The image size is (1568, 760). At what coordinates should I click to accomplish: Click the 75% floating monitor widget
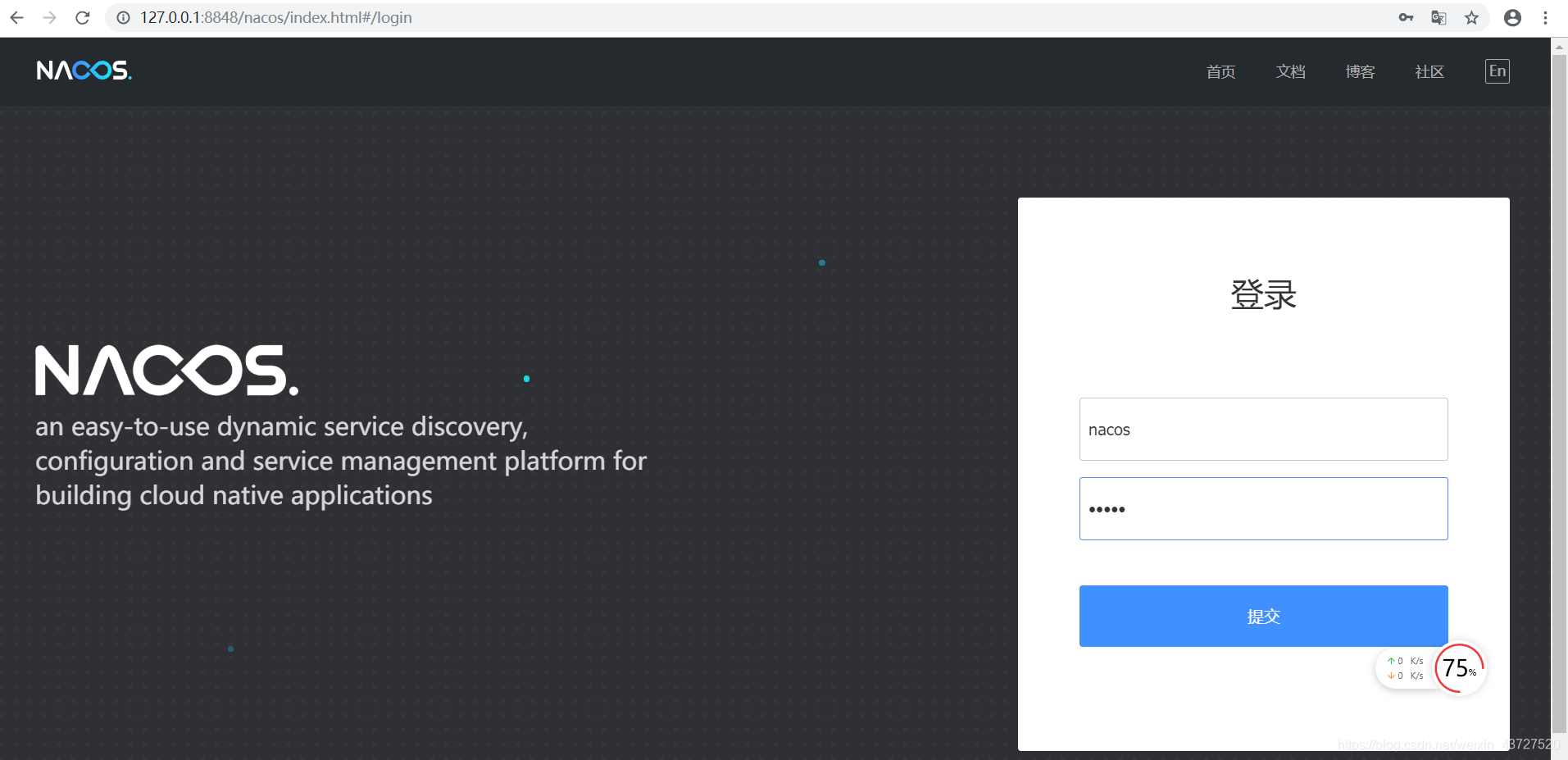pos(1460,667)
